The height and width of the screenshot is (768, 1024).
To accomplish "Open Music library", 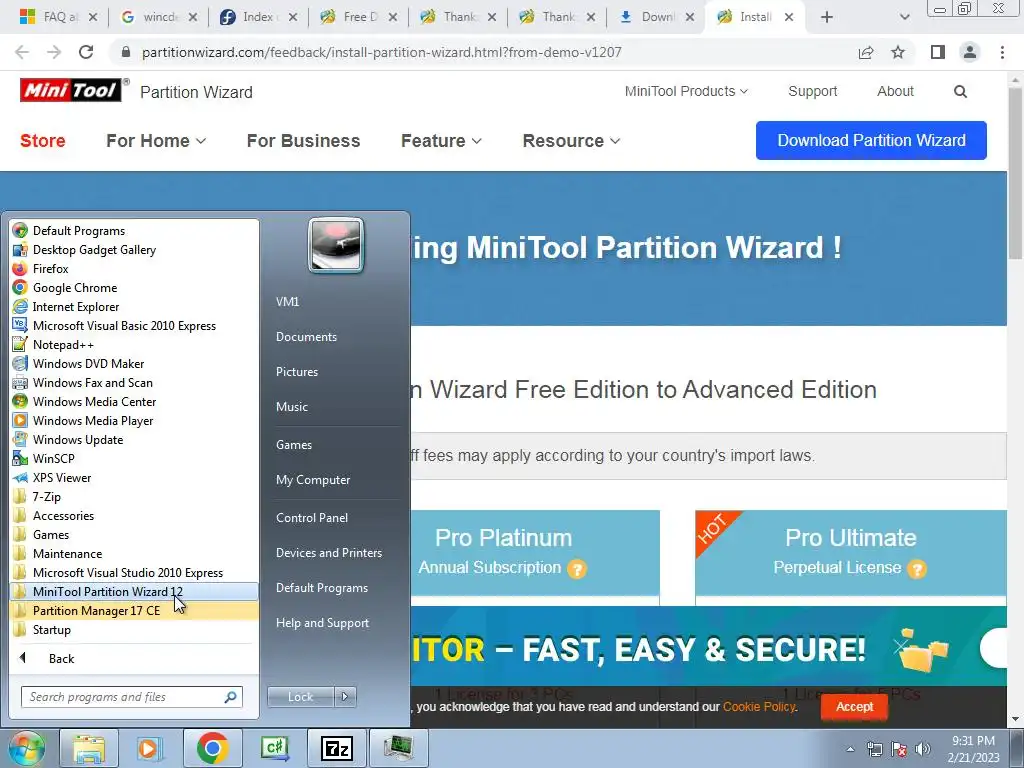I will click(291, 406).
